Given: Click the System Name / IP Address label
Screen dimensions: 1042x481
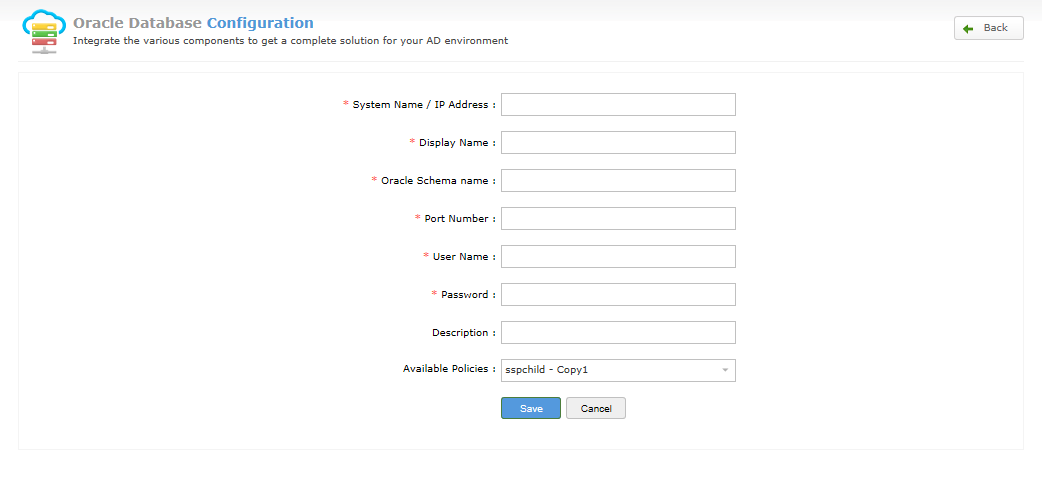Looking at the screenshot, I should pyautogui.click(x=424, y=104).
